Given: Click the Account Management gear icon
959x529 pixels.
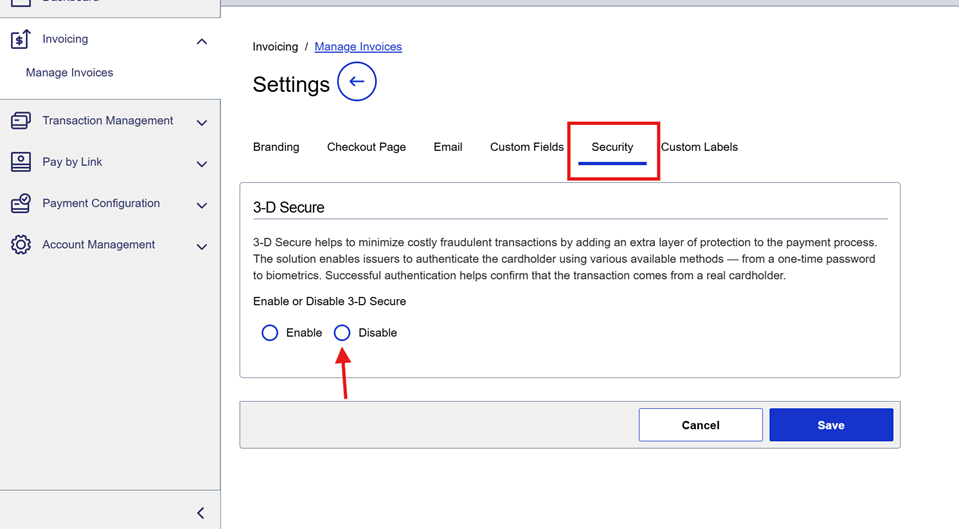Looking at the screenshot, I should 21,245.
